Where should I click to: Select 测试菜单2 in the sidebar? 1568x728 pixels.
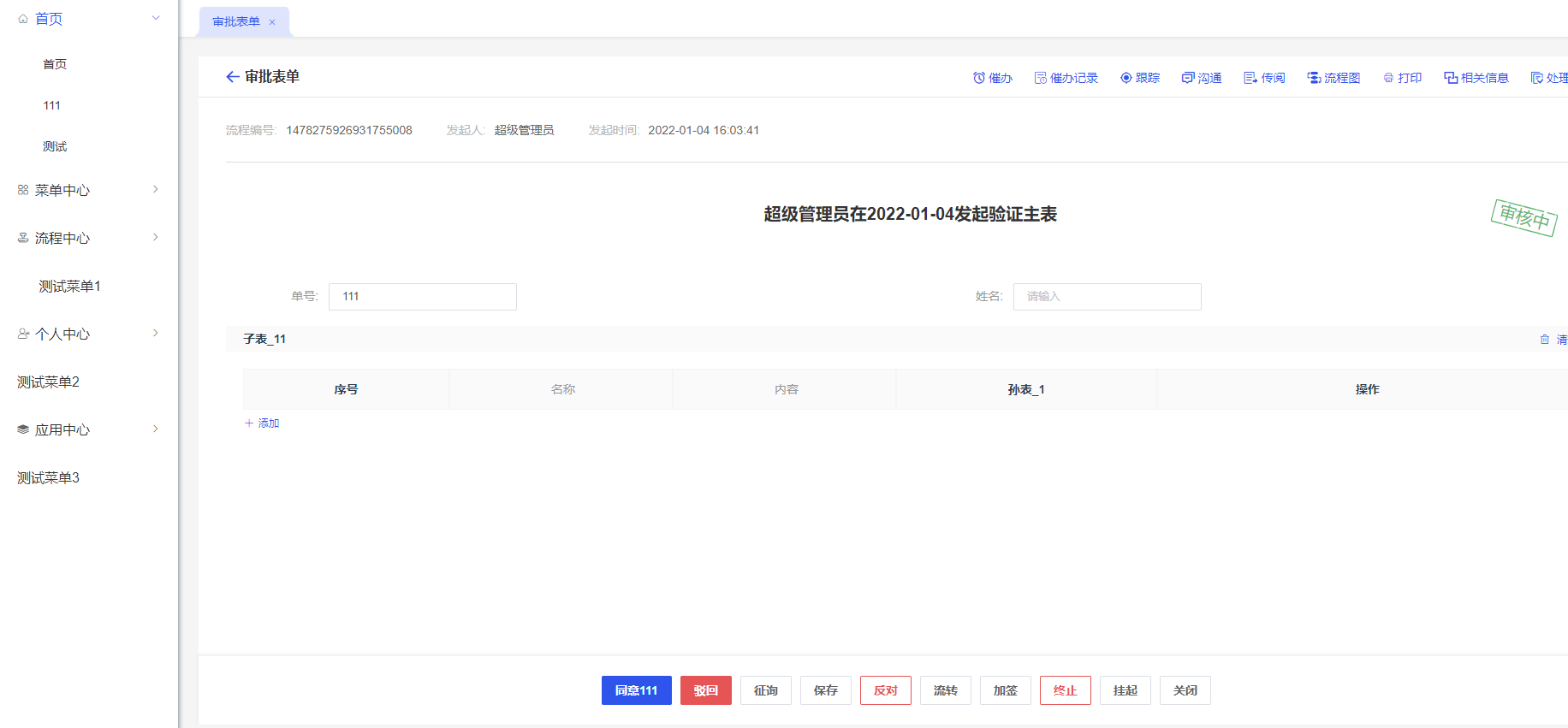[x=49, y=382]
